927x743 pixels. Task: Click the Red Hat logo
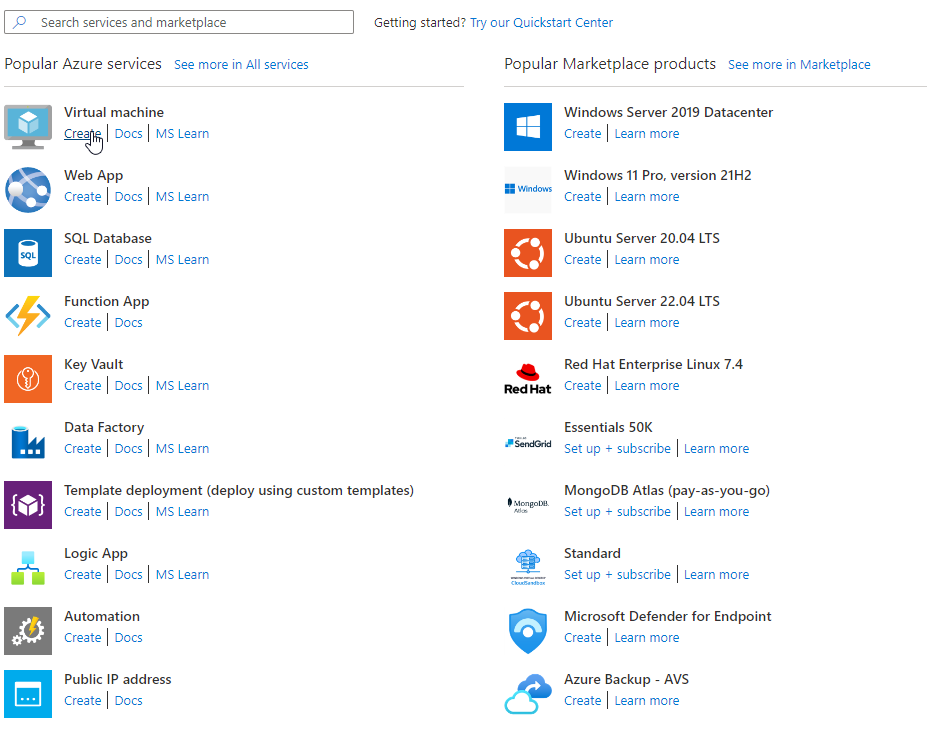[528, 379]
